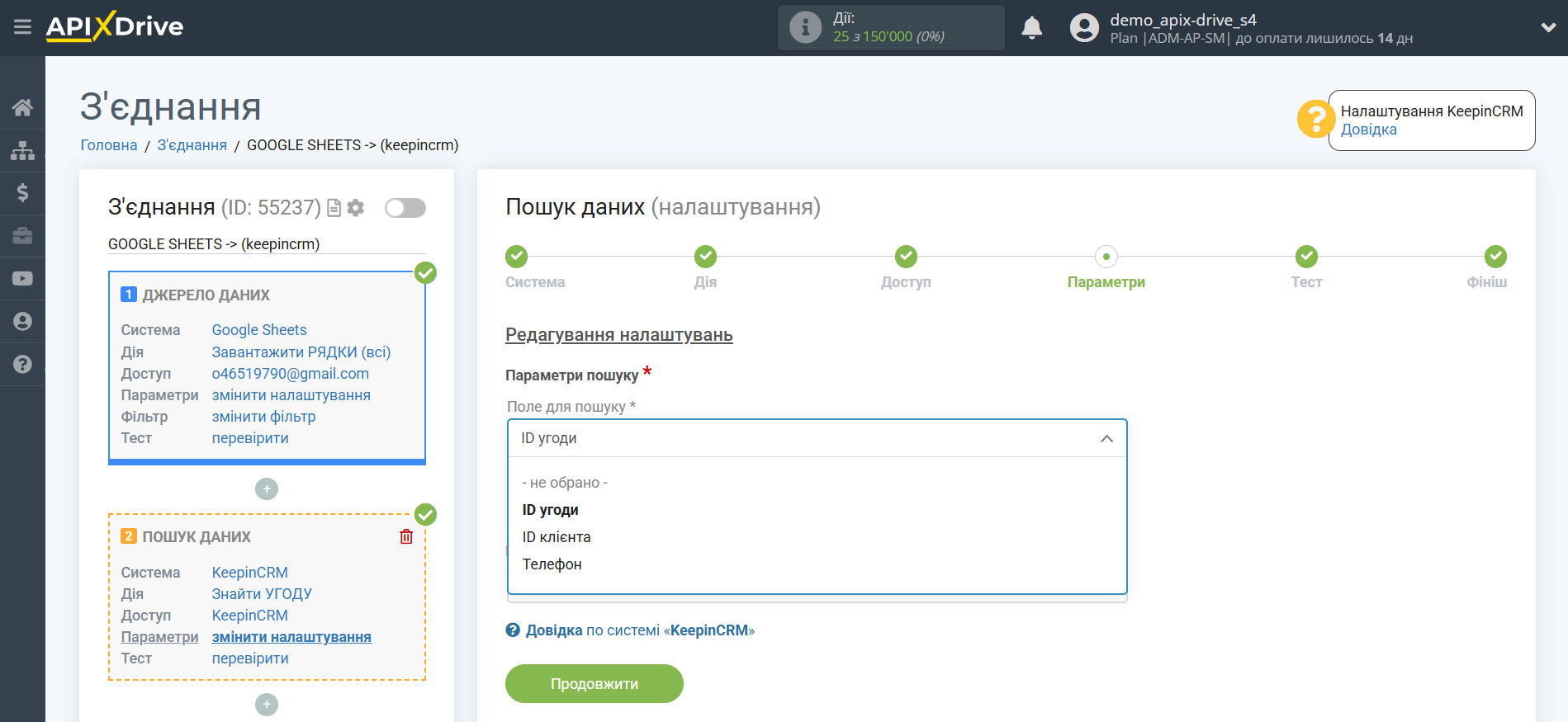
Task: Click the Google Sheets system link
Action: 259,330
